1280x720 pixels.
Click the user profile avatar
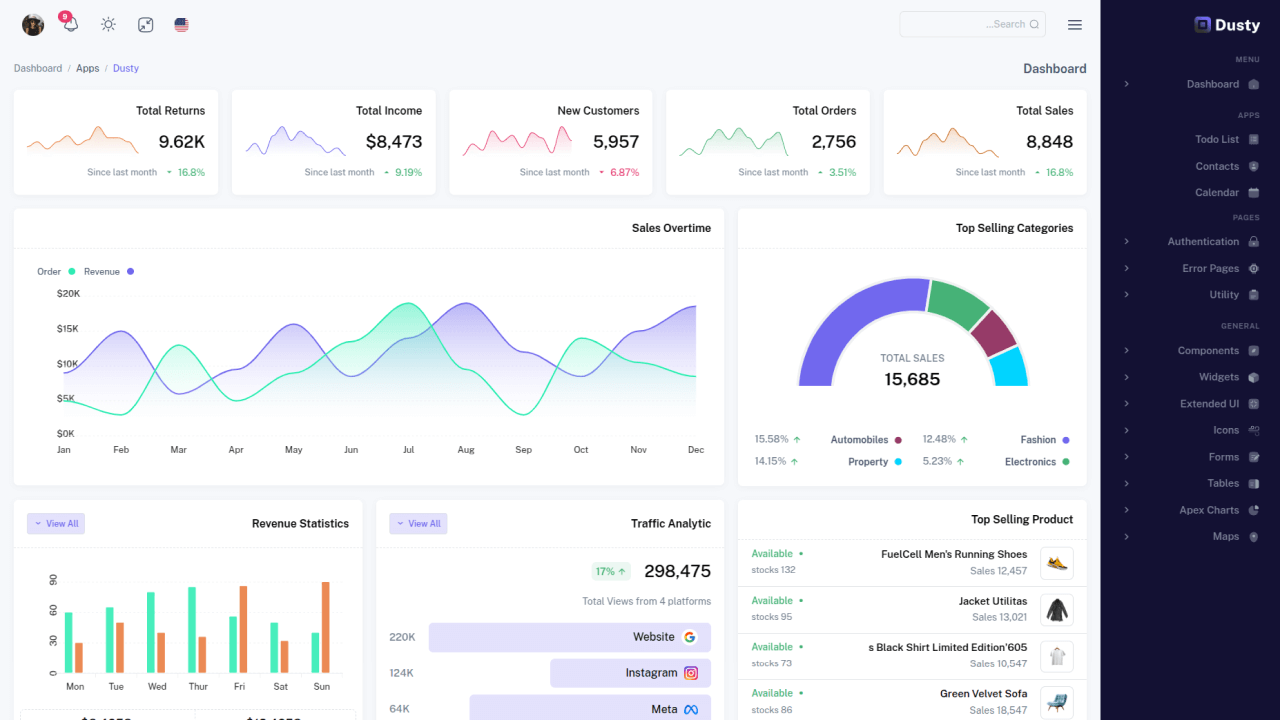[33, 25]
